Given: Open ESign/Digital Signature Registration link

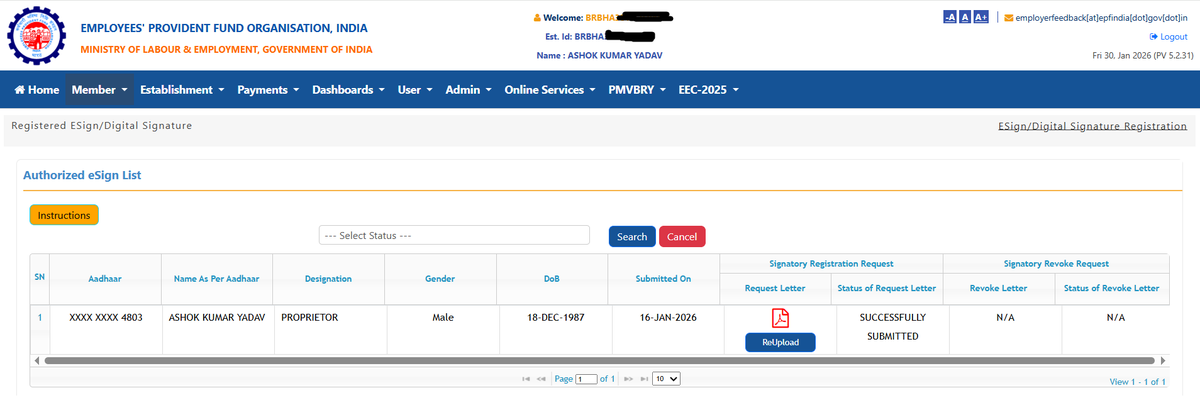Looking at the screenshot, I should click(x=1092, y=127).
